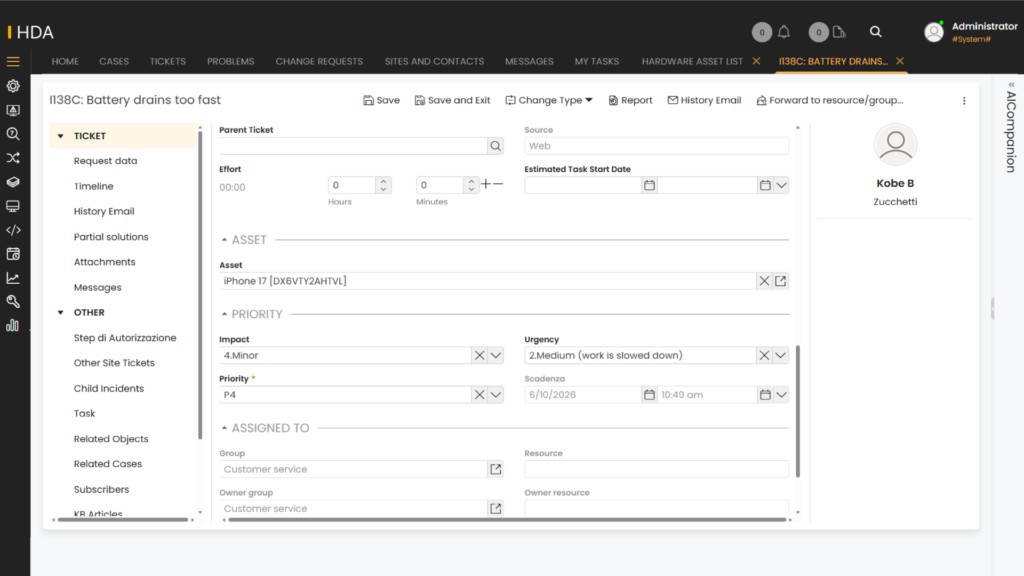Select Request data in the tree
This screenshot has width=1024, height=576.
[x=105, y=161]
